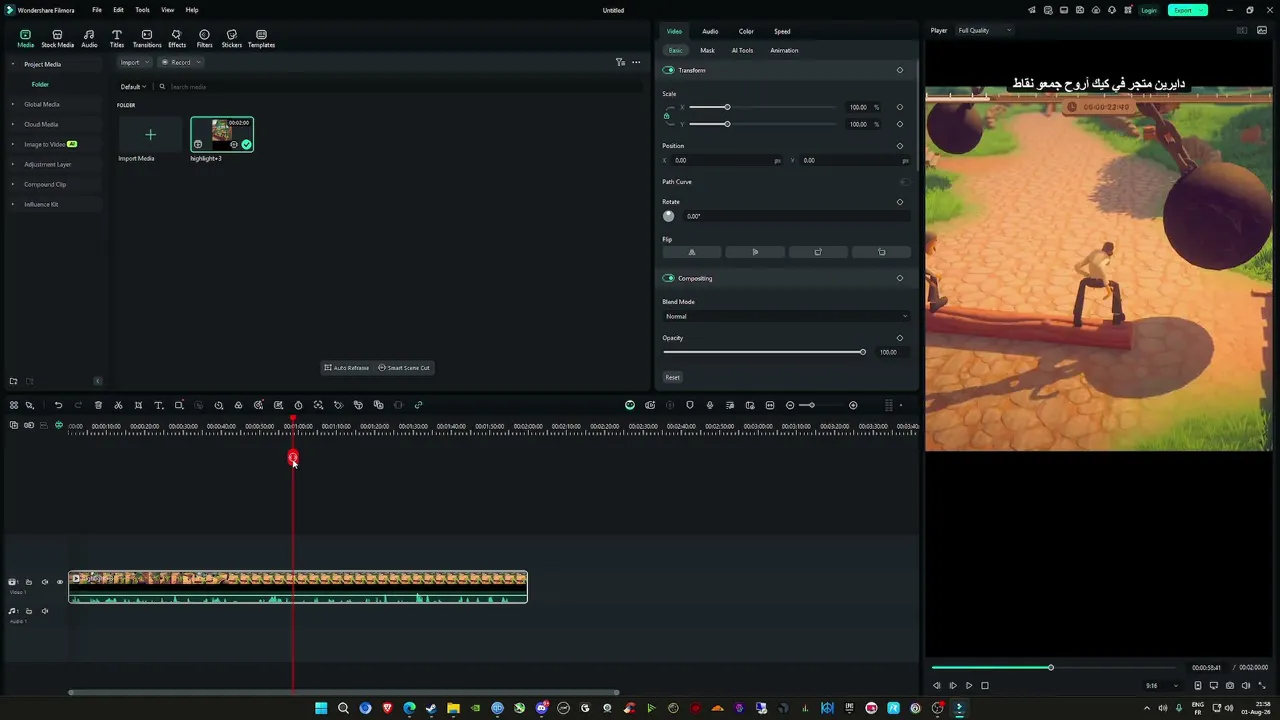The height and width of the screenshot is (720, 1280).
Task: Take a snapshot with the camera icon
Action: [1230, 686]
